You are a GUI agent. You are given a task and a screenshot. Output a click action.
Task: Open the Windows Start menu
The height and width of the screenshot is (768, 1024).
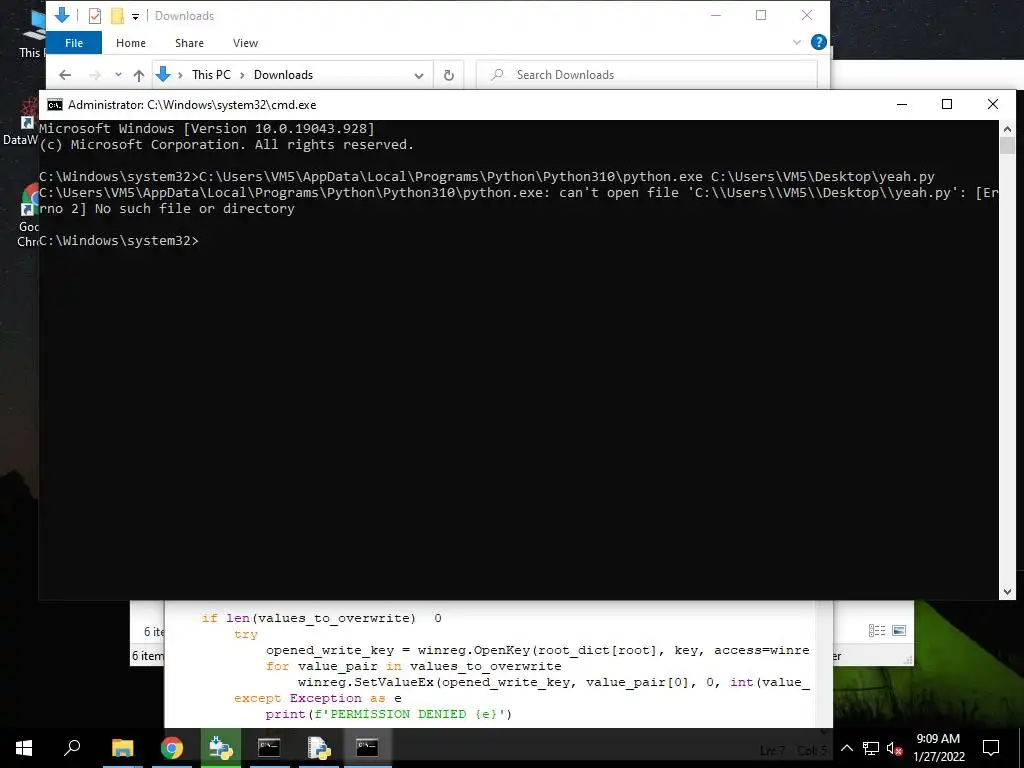click(x=24, y=748)
